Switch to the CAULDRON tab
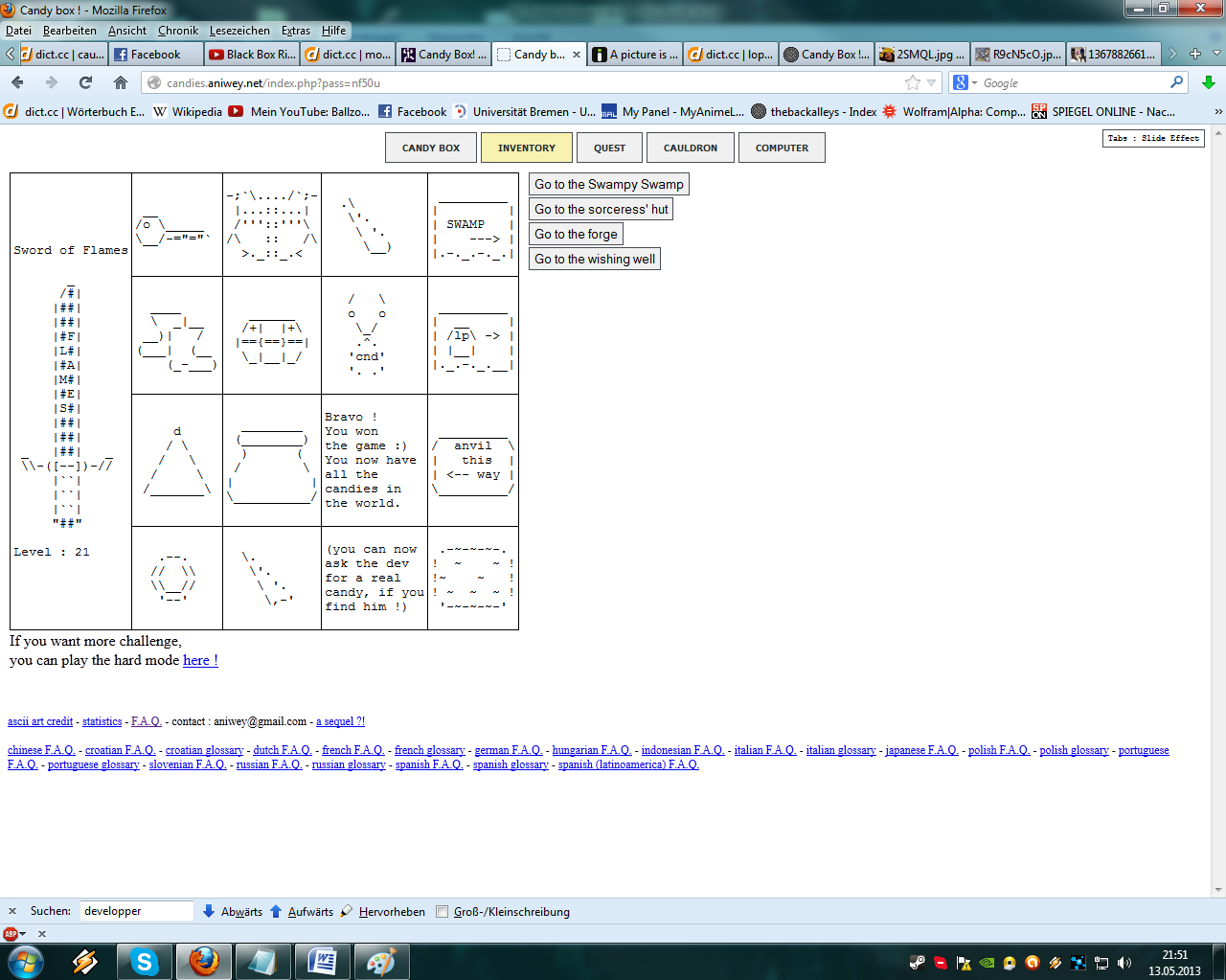Image resolution: width=1226 pixels, height=980 pixels. (690, 148)
